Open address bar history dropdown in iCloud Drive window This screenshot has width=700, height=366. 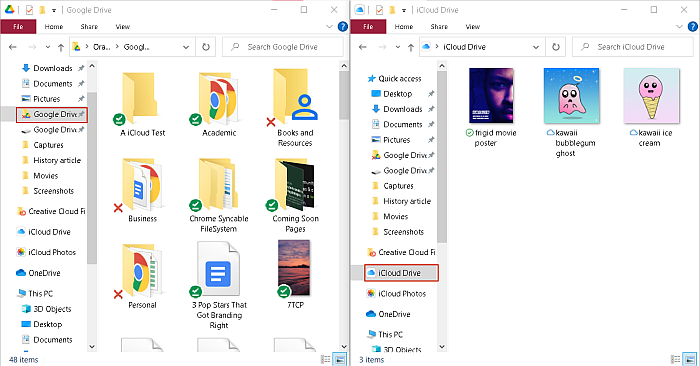536,47
